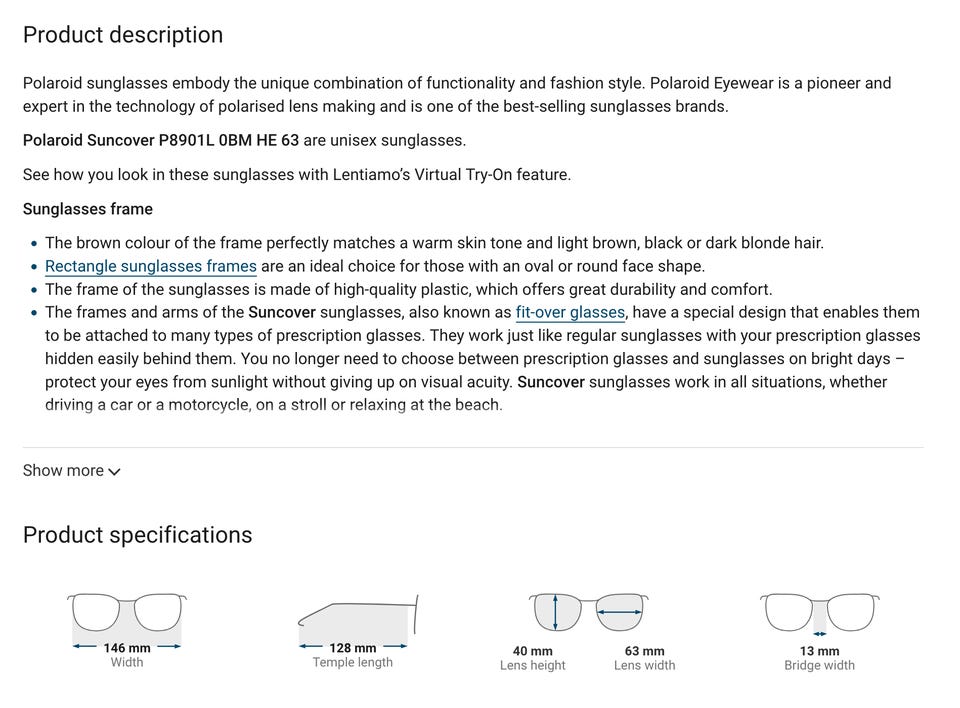This screenshot has height=708, width=960.
Task: Click the Product description heading
Action: [x=123, y=35]
